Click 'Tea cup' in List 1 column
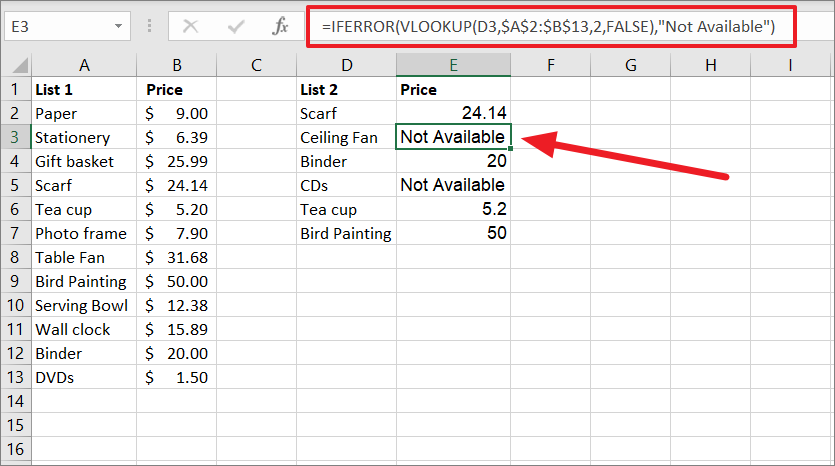835x466 pixels. [x=84, y=209]
